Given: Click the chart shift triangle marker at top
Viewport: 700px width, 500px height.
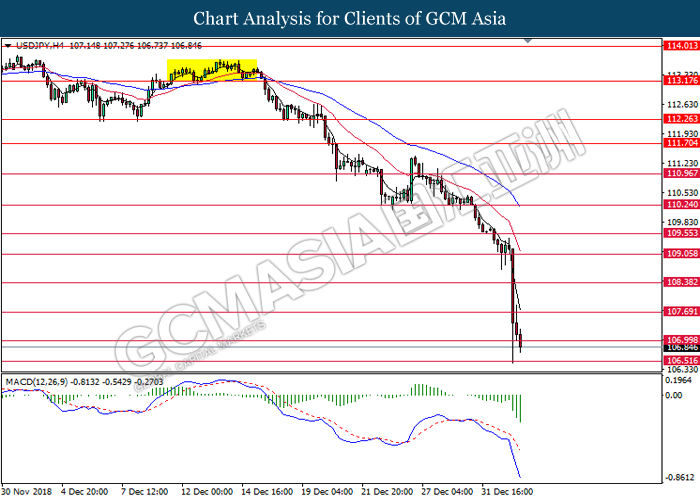Looking at the screenshot, I should (x=528, y=41).
